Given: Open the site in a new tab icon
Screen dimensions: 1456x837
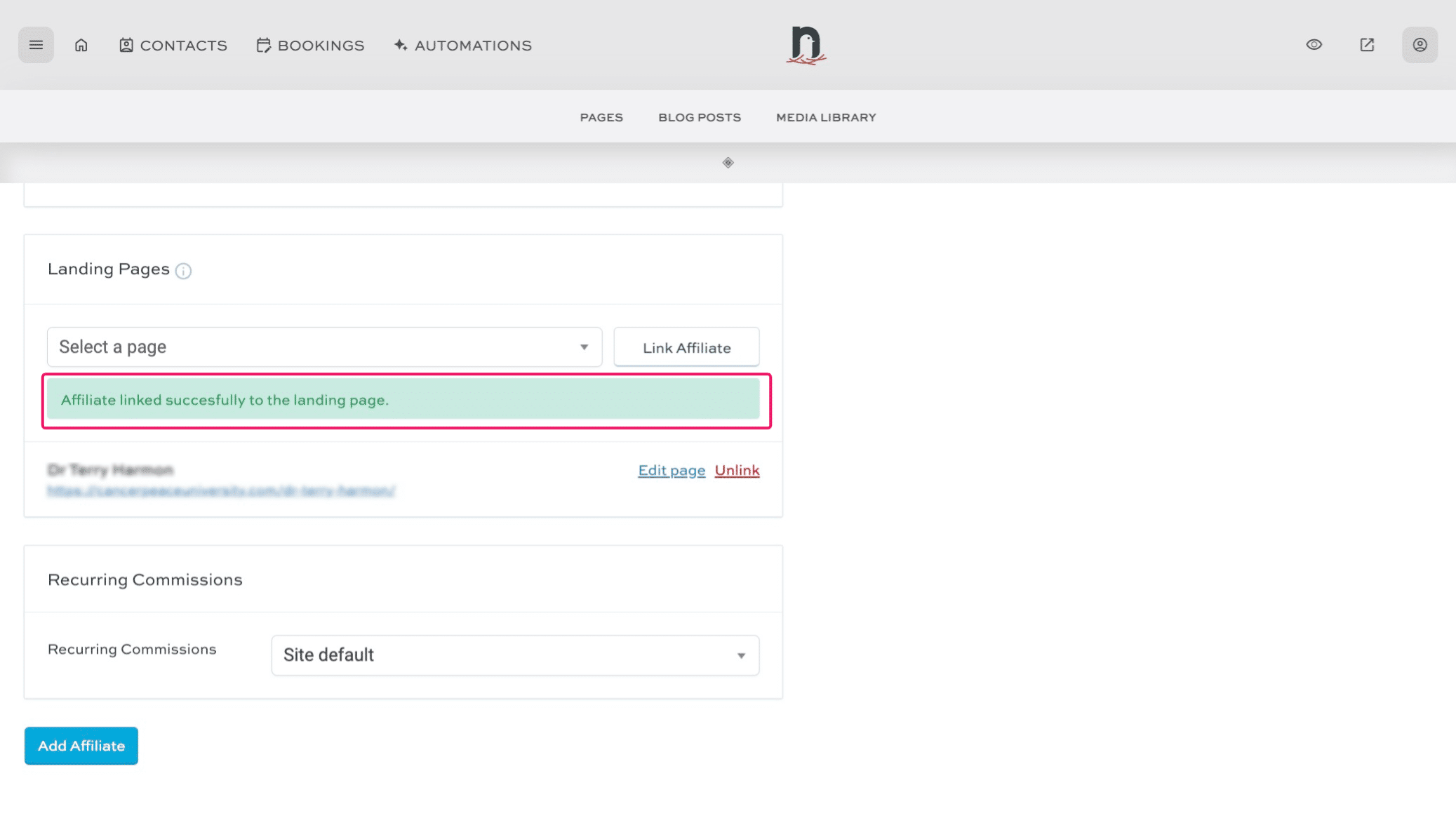Looking at the screenshot, I should 1366,44.
